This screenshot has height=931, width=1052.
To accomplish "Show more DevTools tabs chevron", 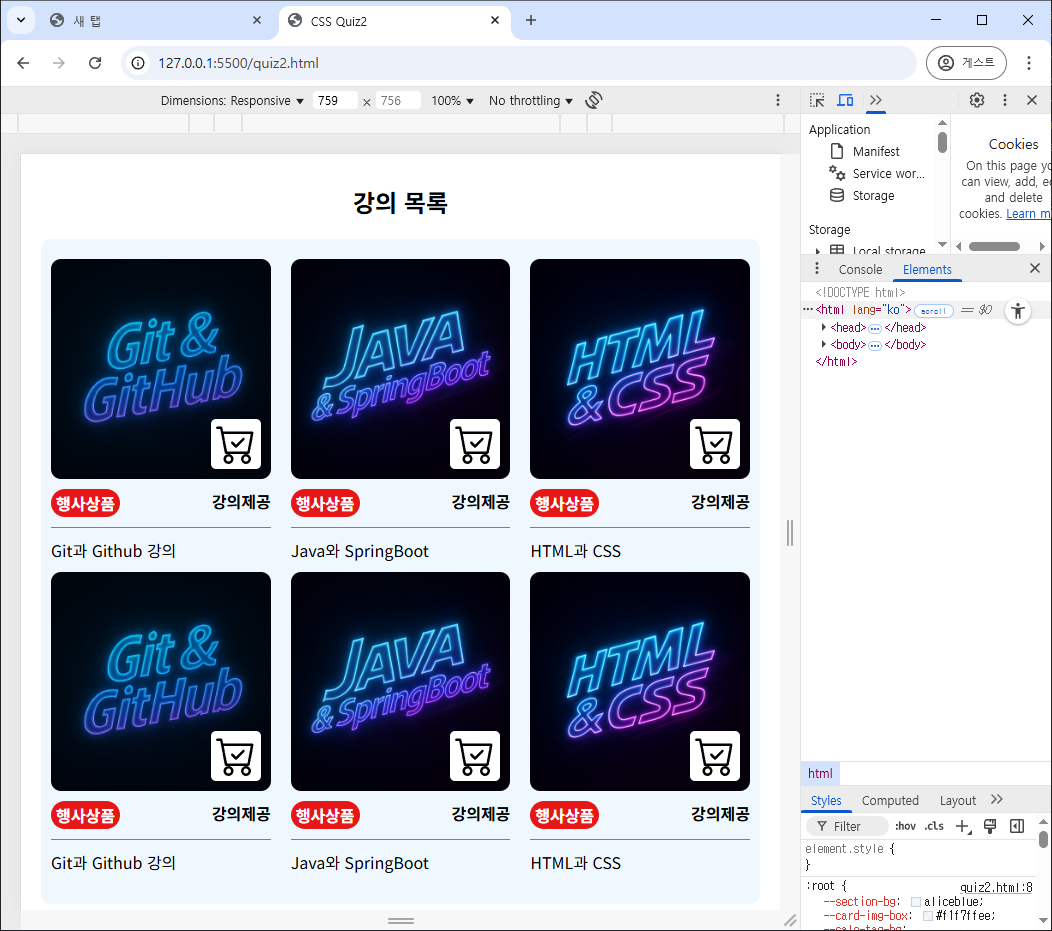I will [x=876, y=101].
